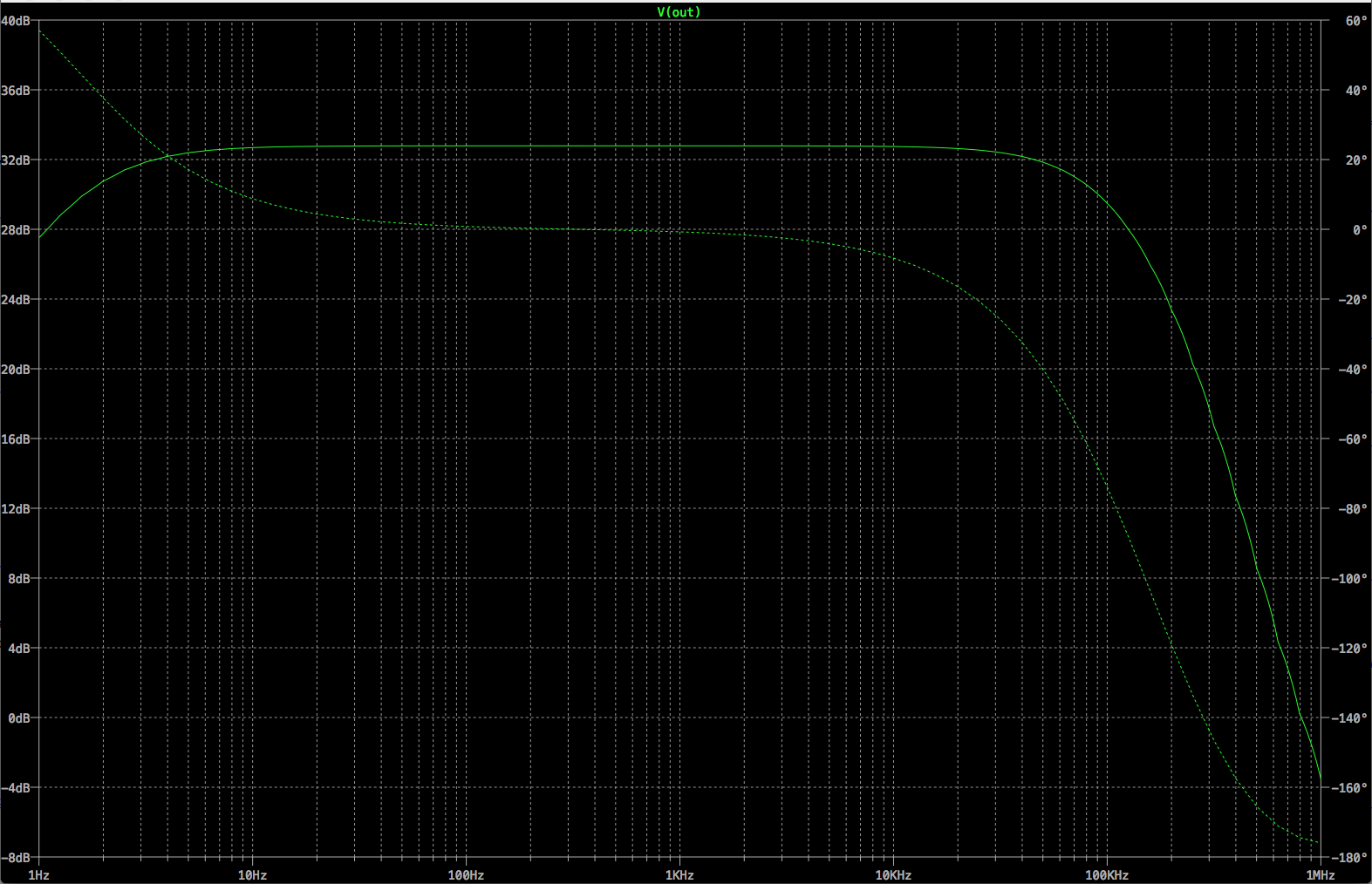Click the -40° phase axis label
1372x884 pixels.
(x=1353, y=370)
